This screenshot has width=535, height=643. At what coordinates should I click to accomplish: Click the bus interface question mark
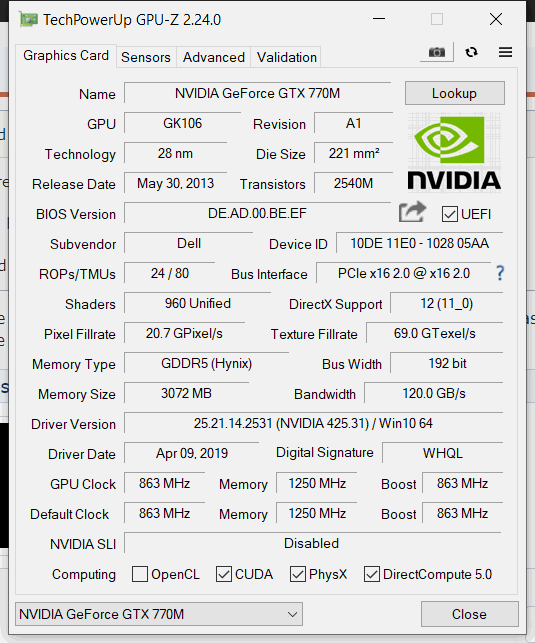500,273
